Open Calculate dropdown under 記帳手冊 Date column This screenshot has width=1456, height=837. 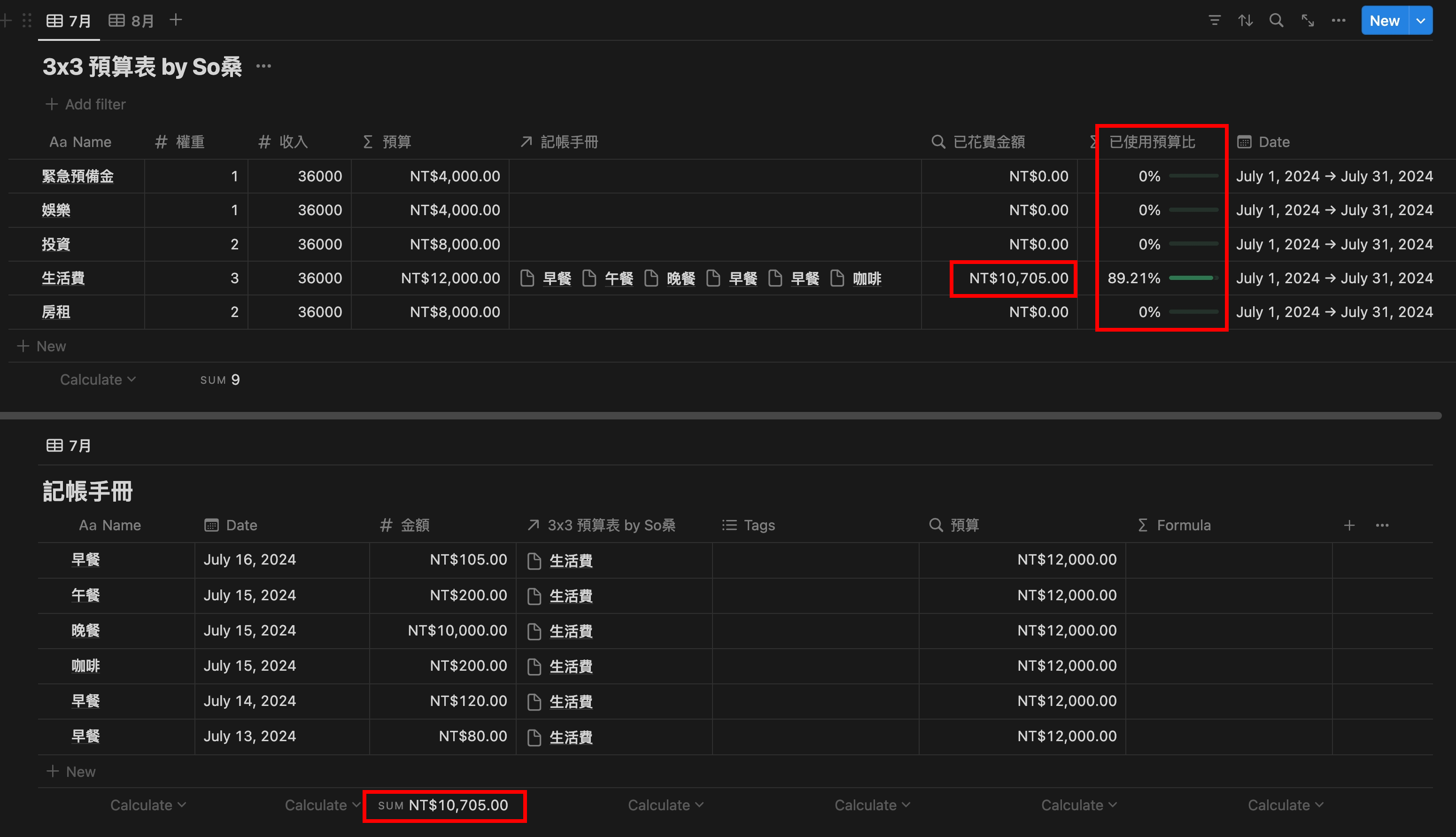(x=323, y=805)
